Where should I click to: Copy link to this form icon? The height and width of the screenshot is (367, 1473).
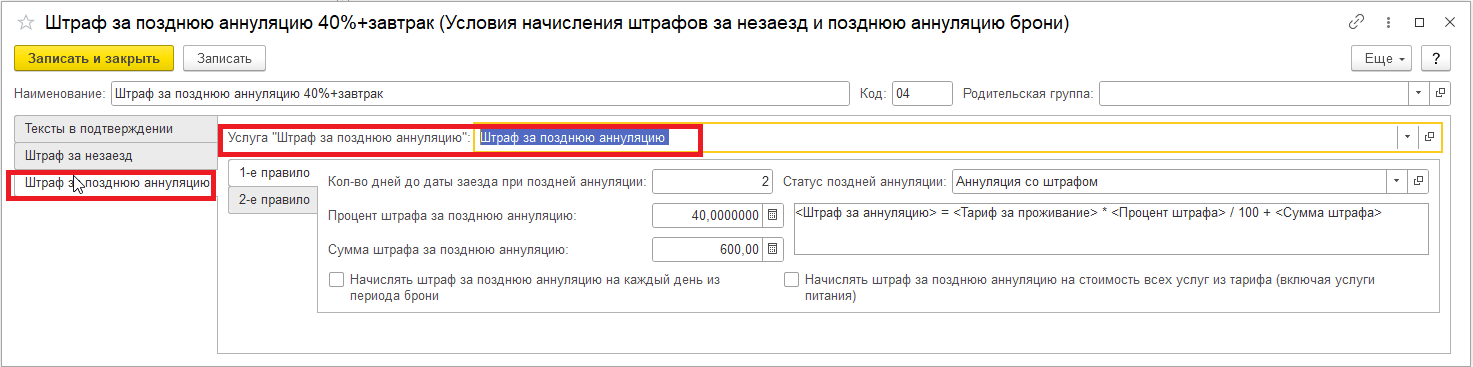(1357, 22)
